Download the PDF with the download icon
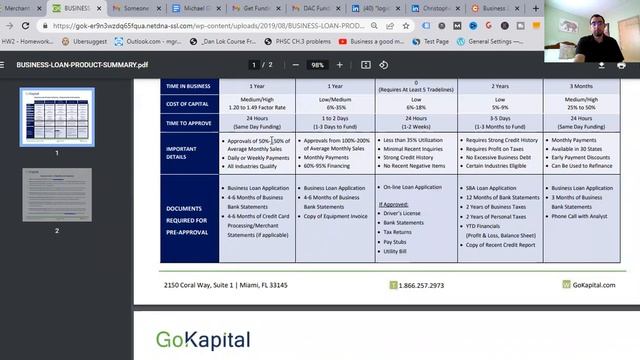This screenshot has height=360, width=640. click(602, 65)
